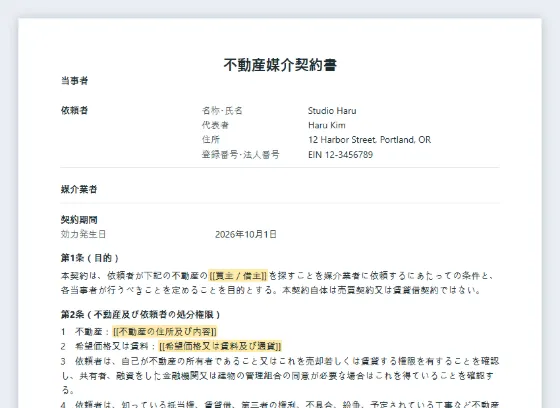Click the Studio Haru name value
The width and height of the screenshot is (560, 408).
(332, 111)
